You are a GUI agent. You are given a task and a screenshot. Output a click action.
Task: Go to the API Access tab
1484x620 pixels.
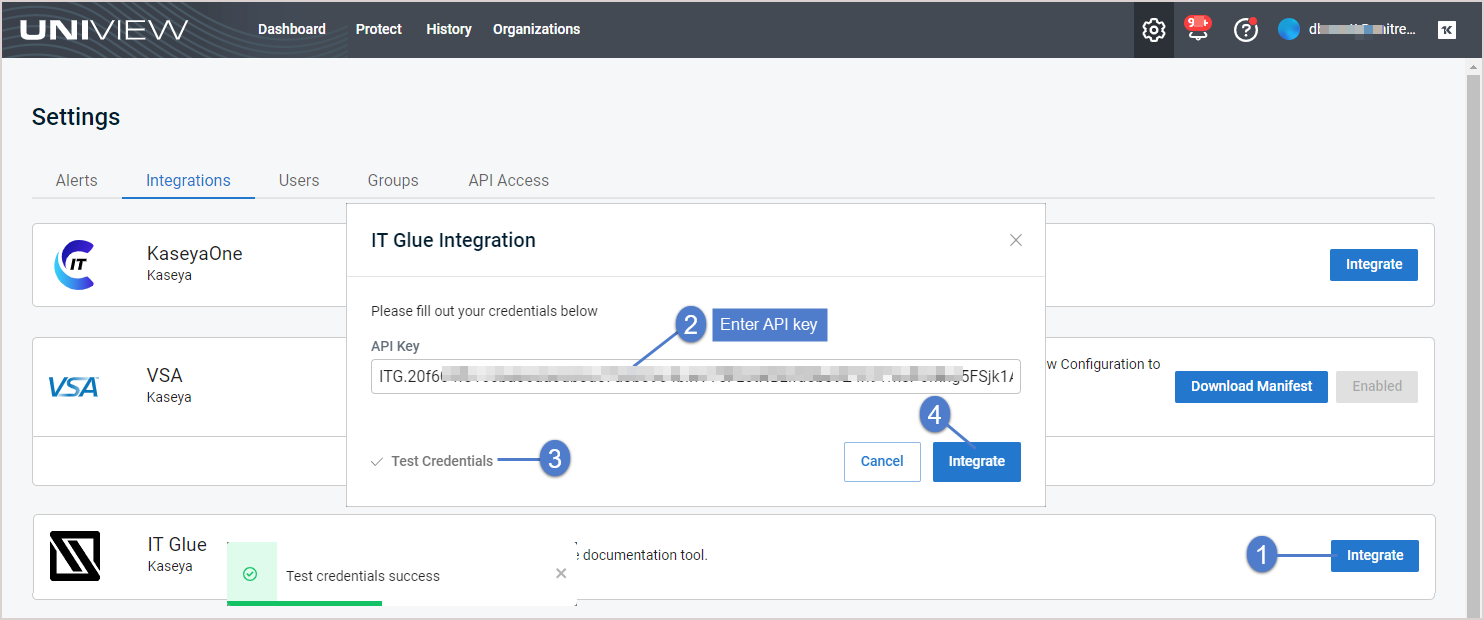click(x=509, y=180)
